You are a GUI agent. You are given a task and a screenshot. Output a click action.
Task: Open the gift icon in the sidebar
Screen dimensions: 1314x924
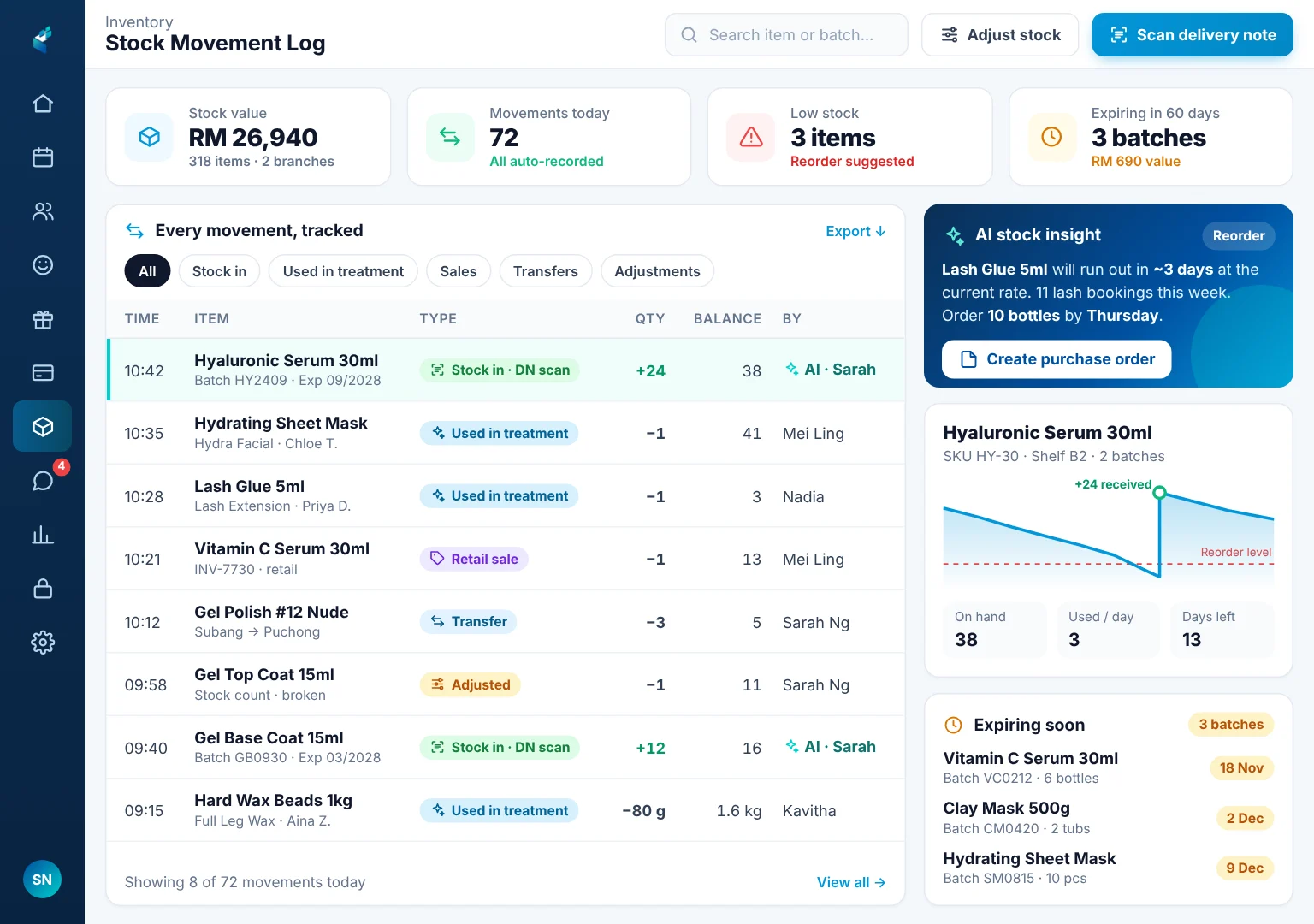point(43,319)
